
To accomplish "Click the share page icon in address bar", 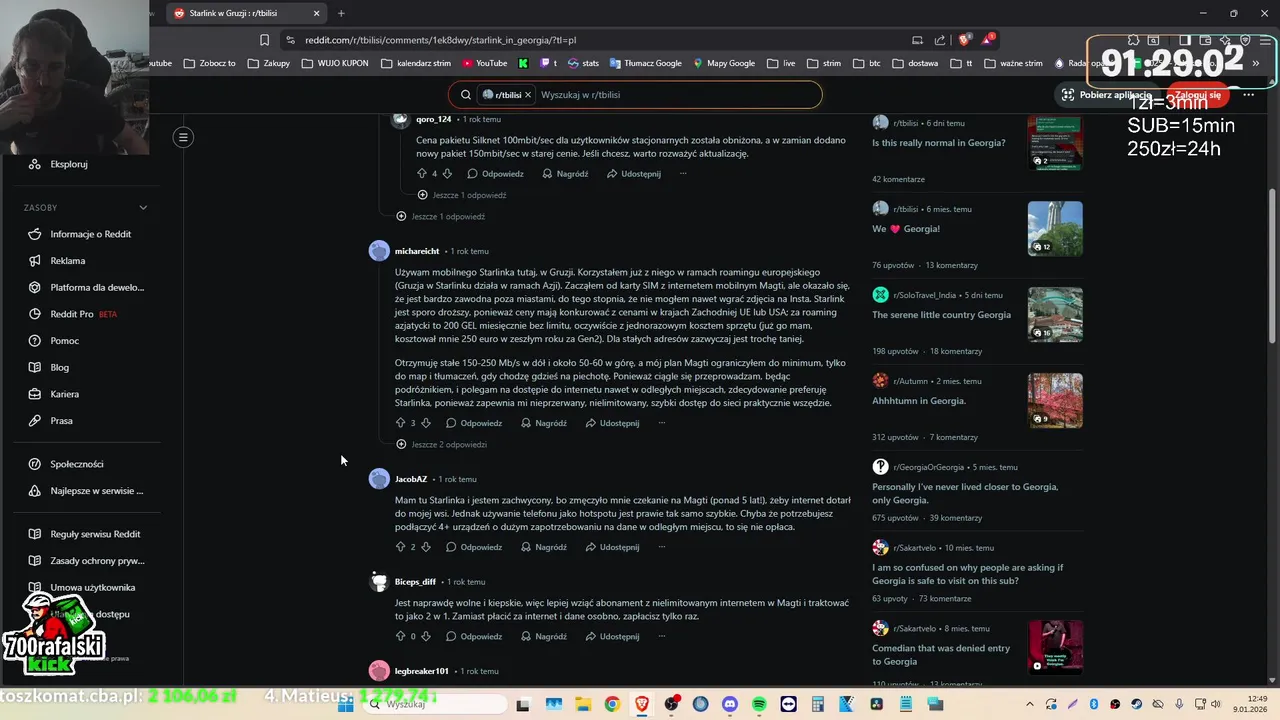I will (940, 40).
